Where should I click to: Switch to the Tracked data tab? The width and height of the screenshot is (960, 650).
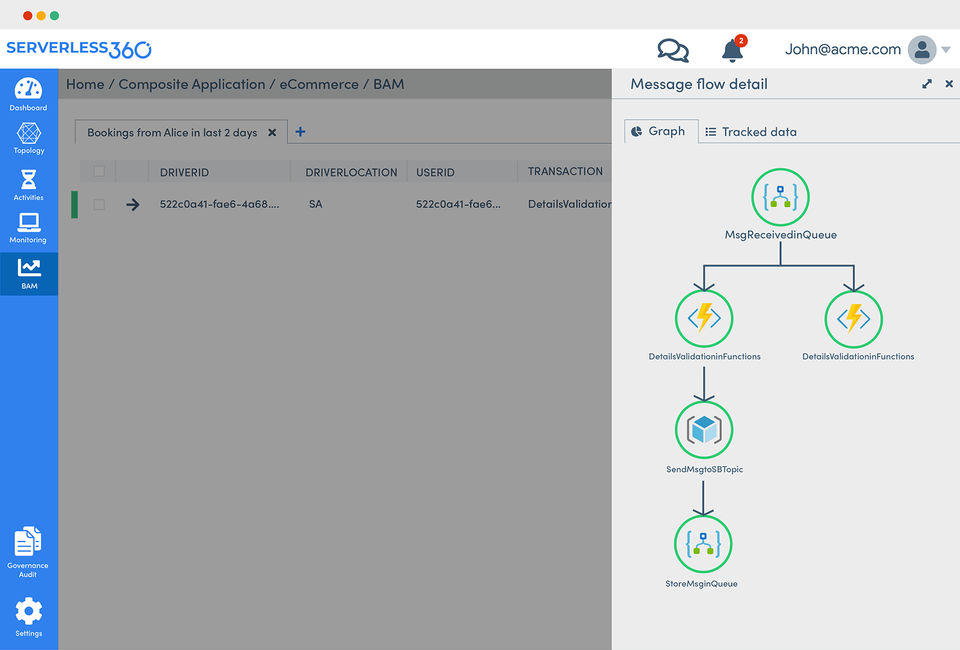click(x=750, y=132)
